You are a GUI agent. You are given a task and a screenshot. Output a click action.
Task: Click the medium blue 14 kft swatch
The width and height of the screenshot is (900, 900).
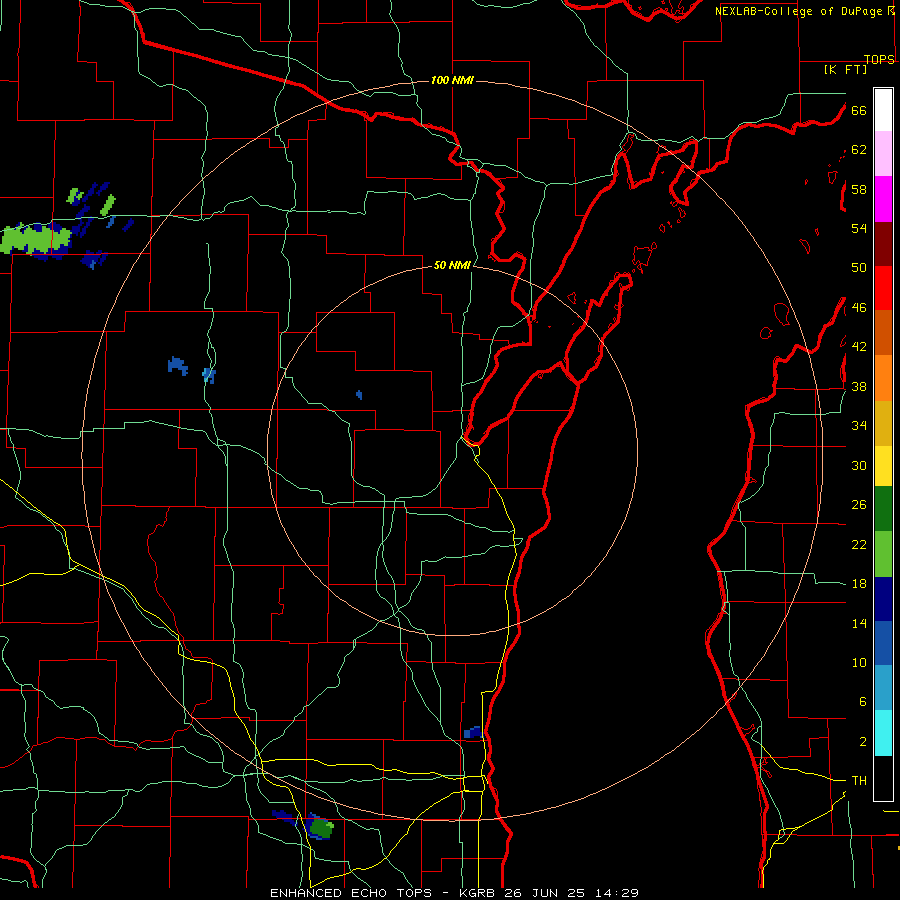point(883,643)
